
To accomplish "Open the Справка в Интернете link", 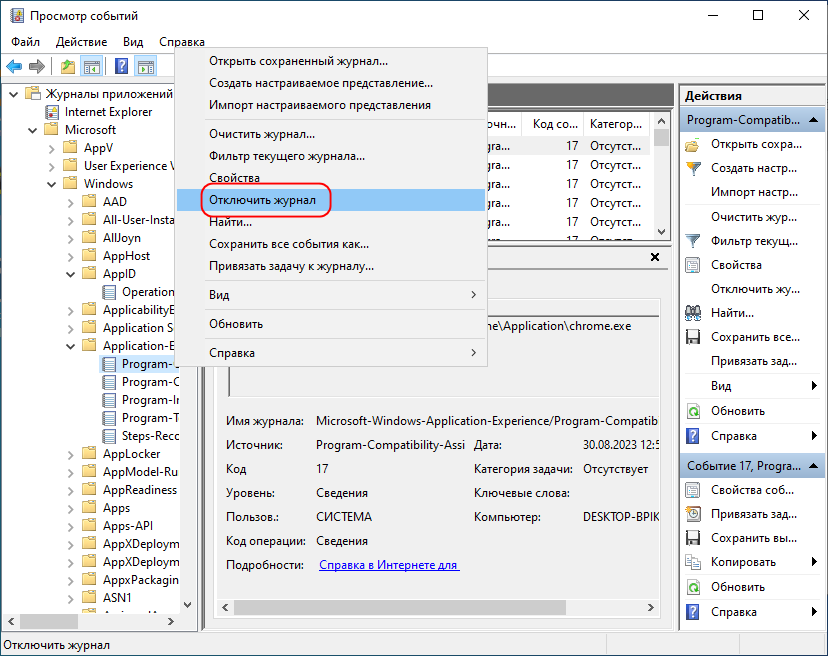I will click(x=388, y=565).
